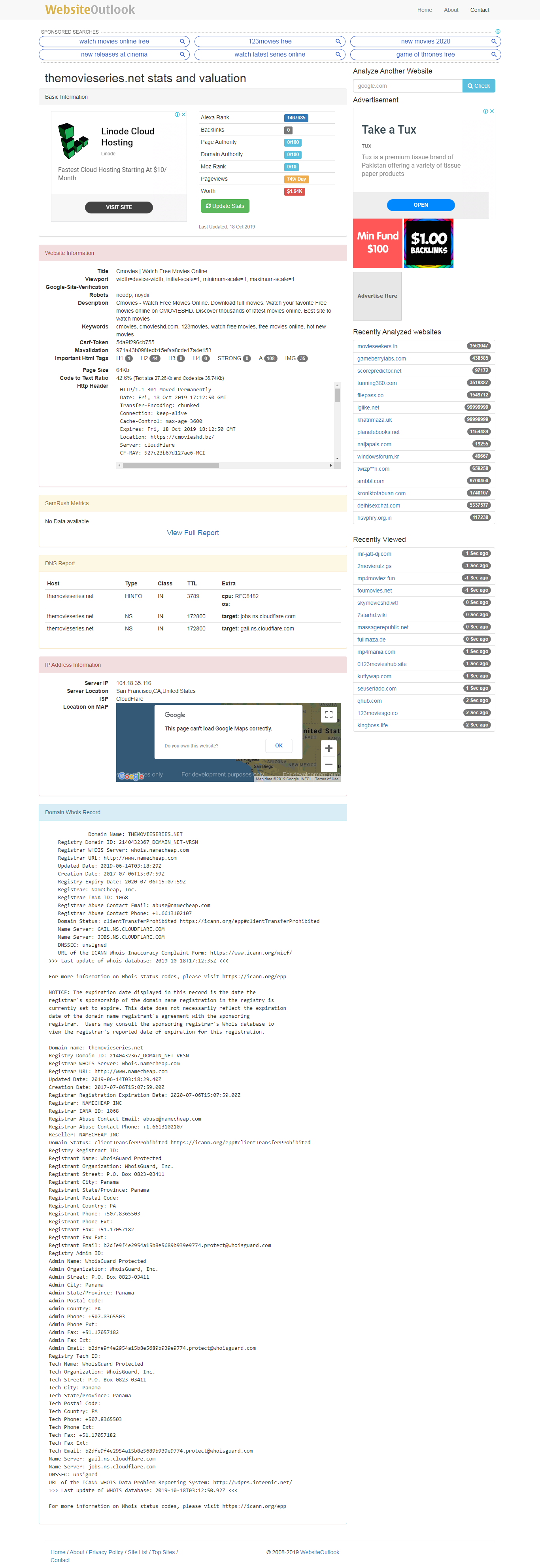Click the HTTP header horizontal scrollbar

[170, 465]
